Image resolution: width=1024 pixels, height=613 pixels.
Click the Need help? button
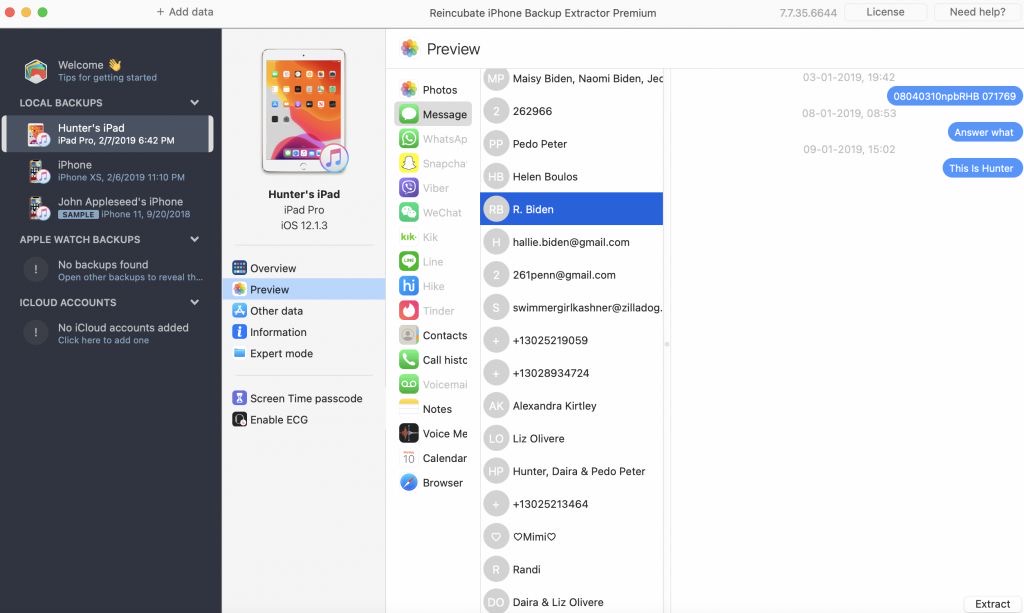pyautogui.click(x=977, y=12)
